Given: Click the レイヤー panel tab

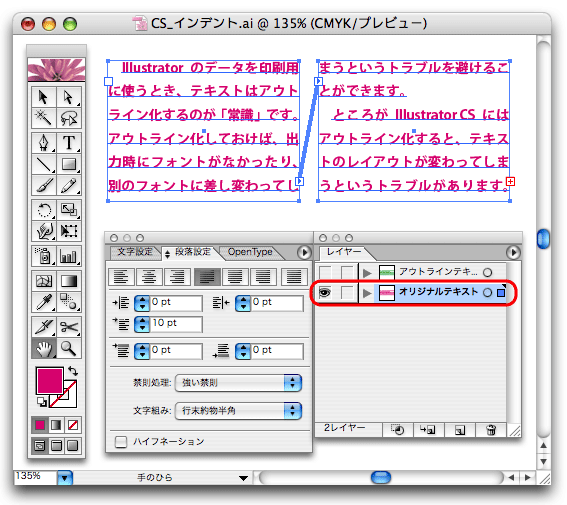Looking at the screenshot, I should point(344,252).
